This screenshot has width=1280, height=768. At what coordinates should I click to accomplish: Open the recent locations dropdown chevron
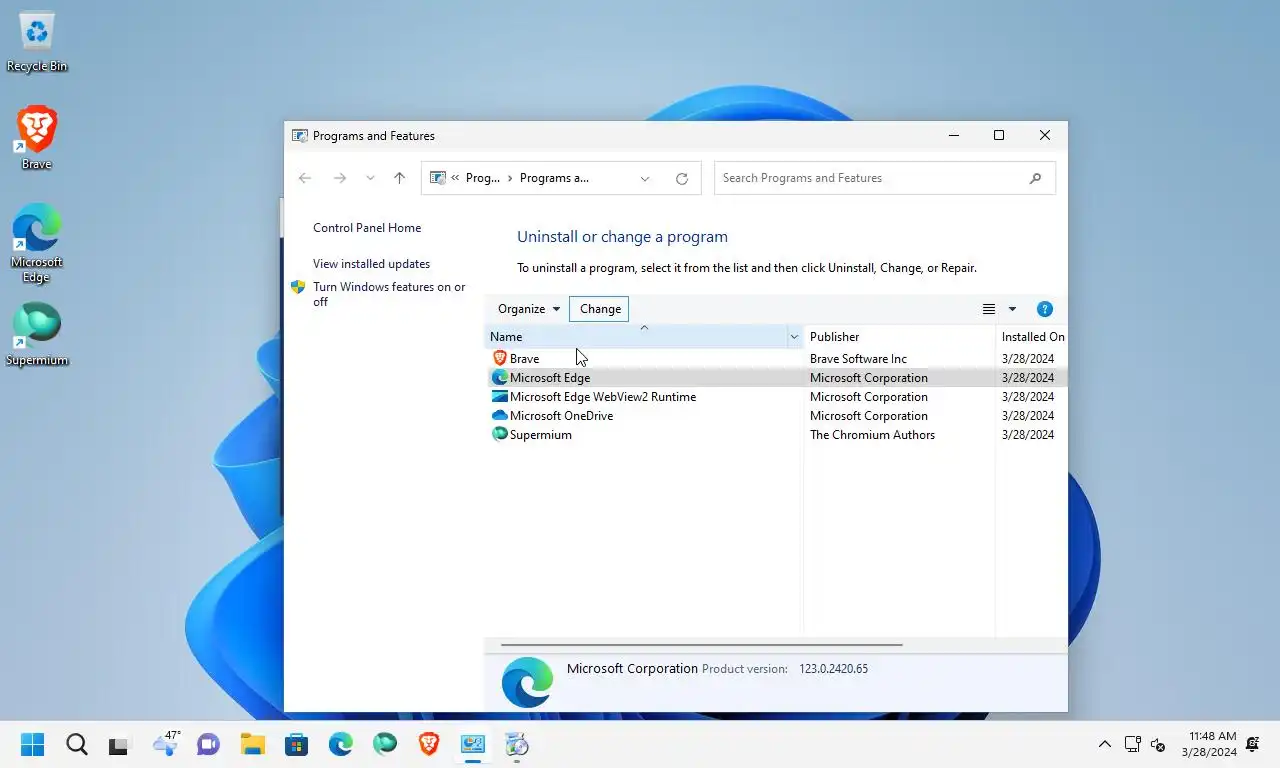[x=370, y=178]
